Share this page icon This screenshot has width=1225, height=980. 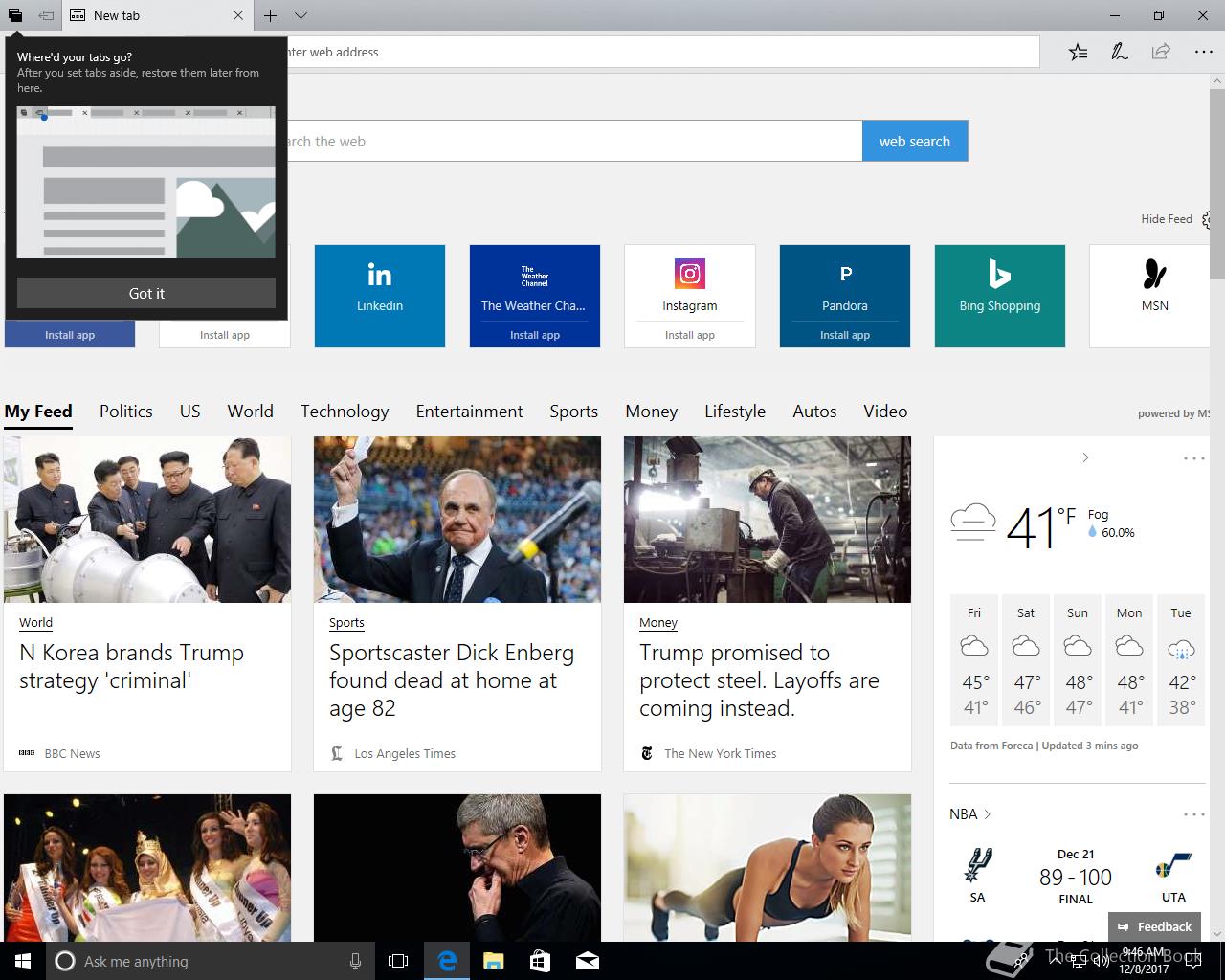(x=1161, y=52)
